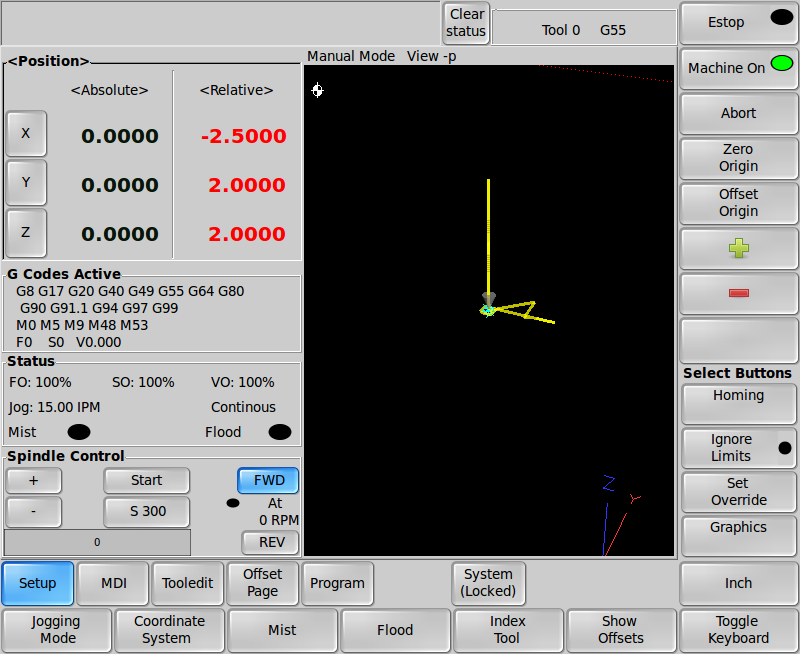Open the Setup tab
800x654 pixels.
[x=38, y=583]
